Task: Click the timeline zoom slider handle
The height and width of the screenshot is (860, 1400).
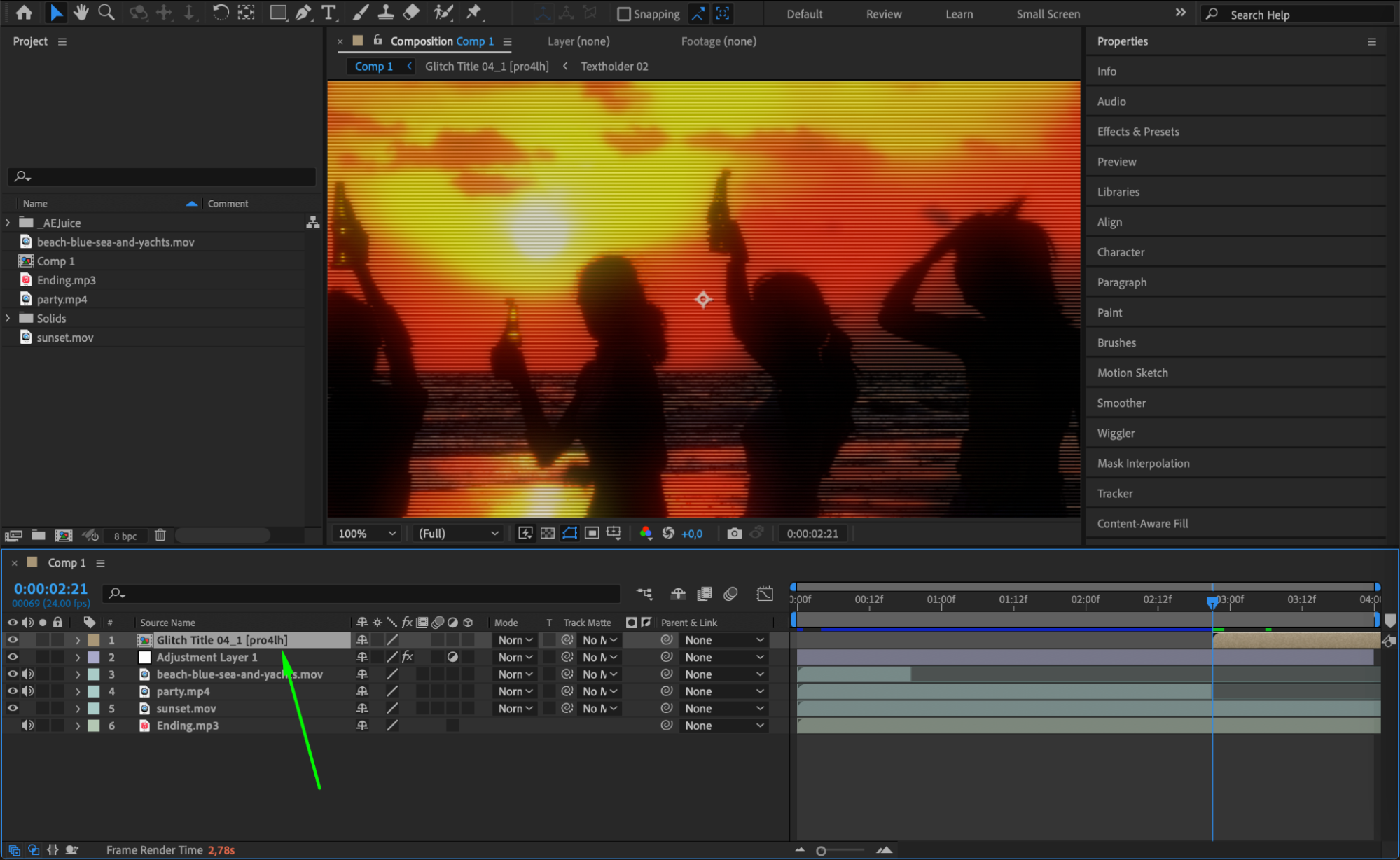Action: tap(821, 851)
